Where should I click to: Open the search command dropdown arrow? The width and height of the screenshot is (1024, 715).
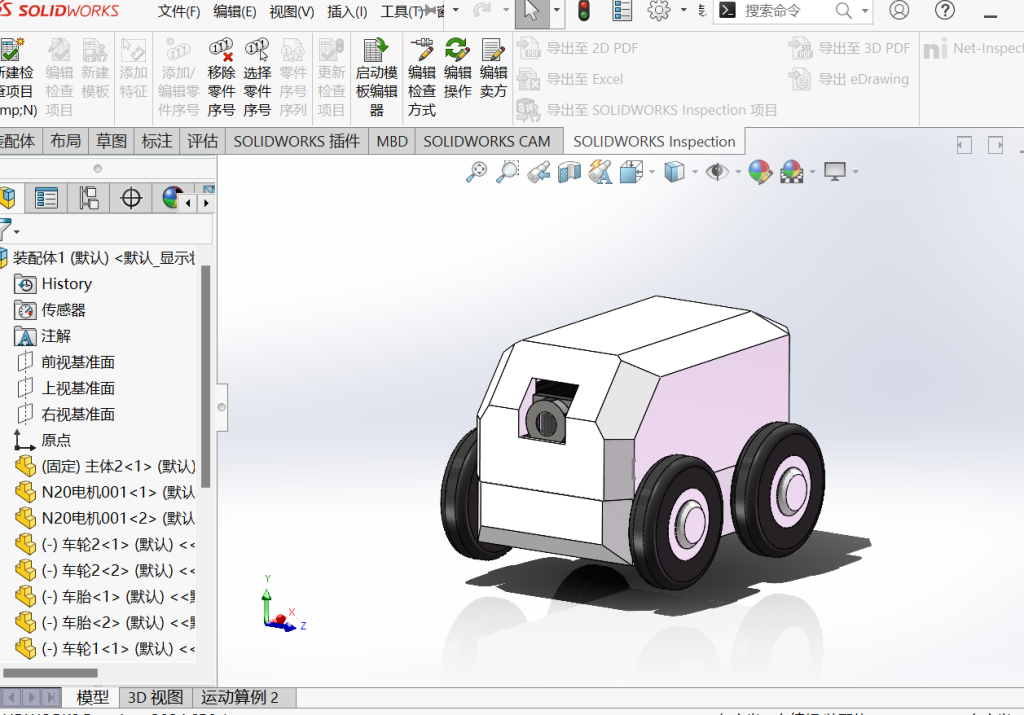(x=865, y=11)
